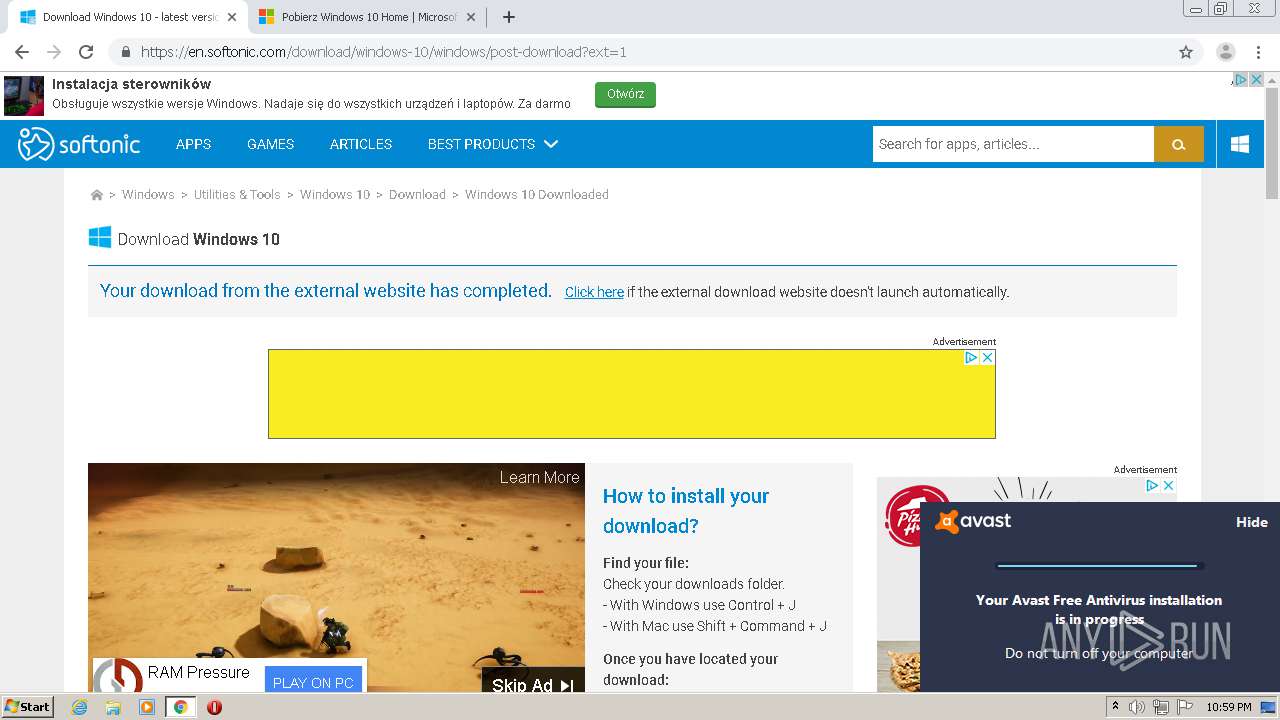Click the Action Center flag icon
The width and height of the screenshot is (1280, 720).
(1183, 707)
